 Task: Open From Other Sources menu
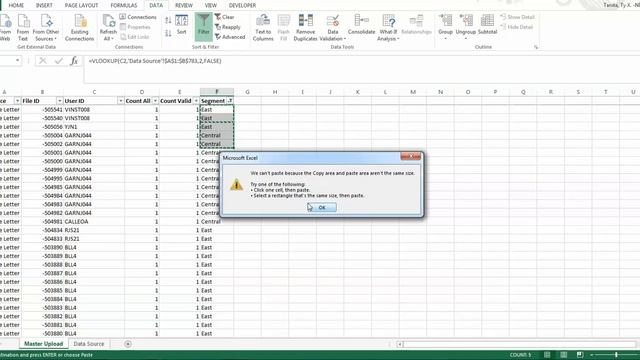coord(46,27)
